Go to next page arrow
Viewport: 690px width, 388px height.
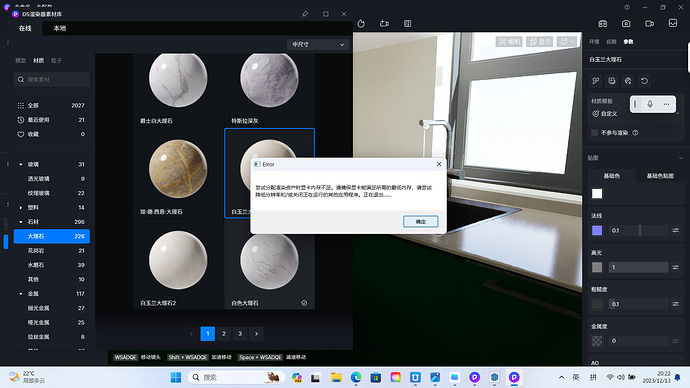point(257,333)
